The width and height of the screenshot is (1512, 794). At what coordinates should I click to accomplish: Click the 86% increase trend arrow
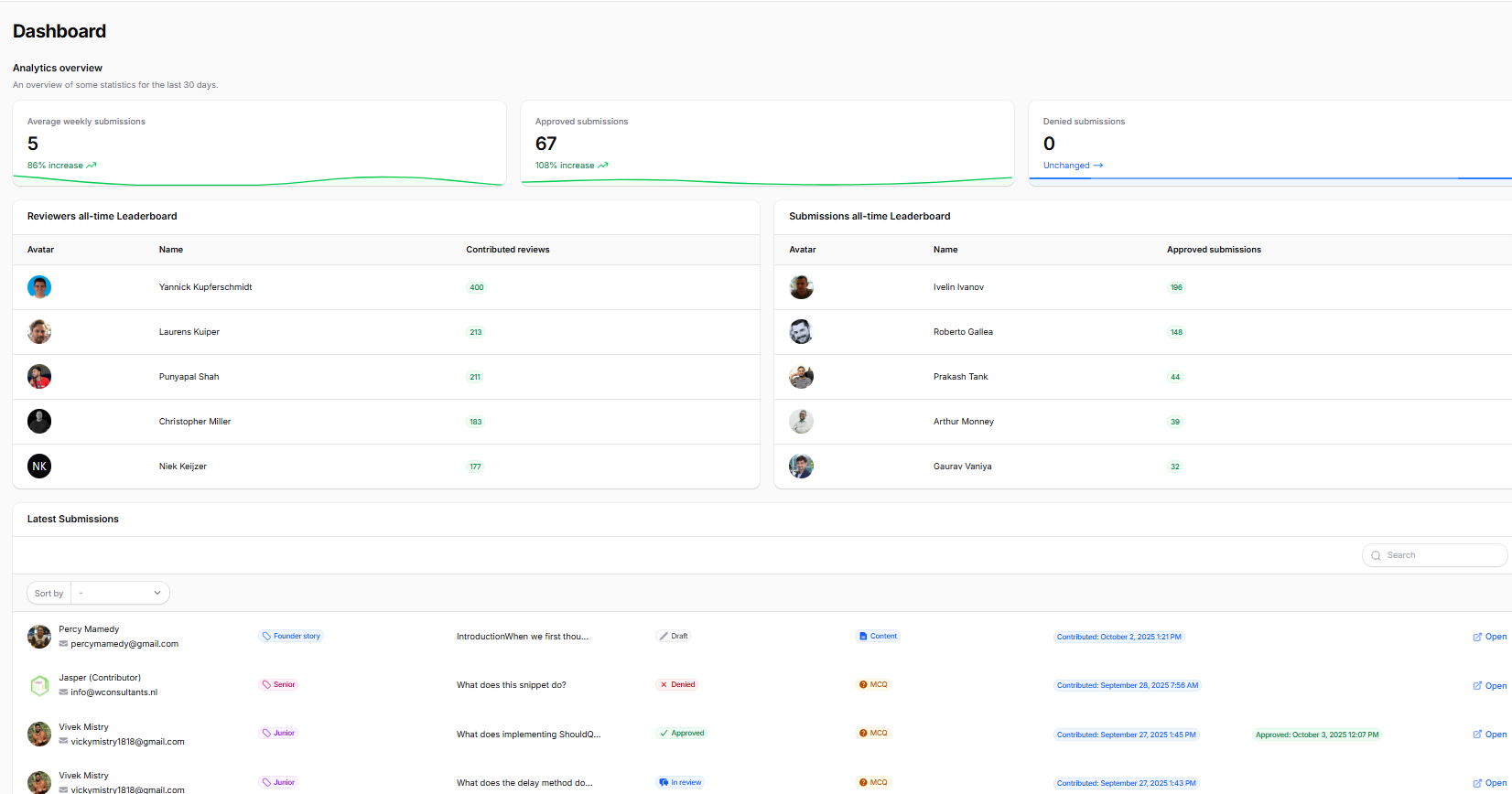click(x=92, y=166)
